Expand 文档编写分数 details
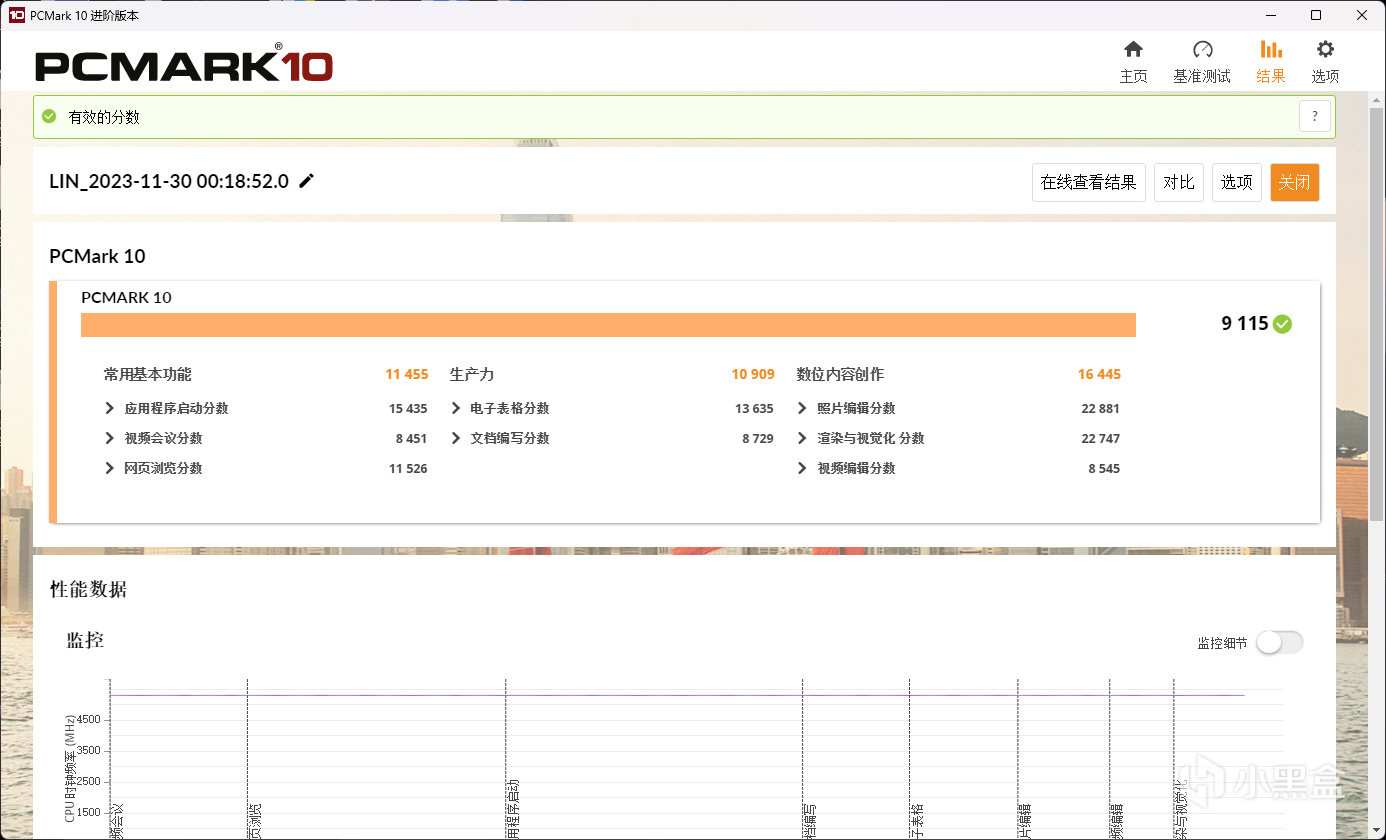The height and width of the screenshot is (840, 1386). click(456, 438)
